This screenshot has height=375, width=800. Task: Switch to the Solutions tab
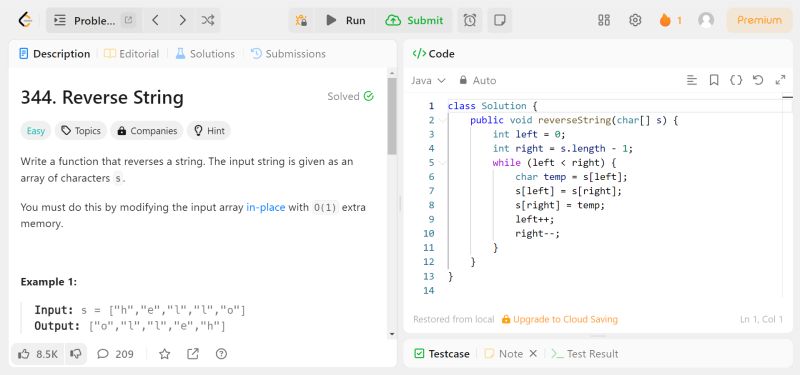coord(205,54)
